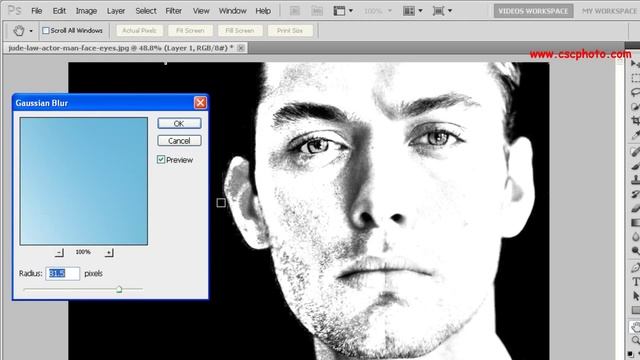Image resolution: width=640 pixels, height=360 pixels.
Task: Open the Select menu
Action: click(x=146, y=11)
